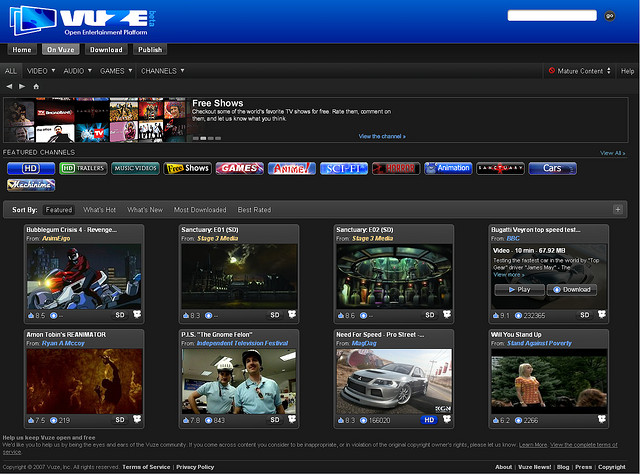
Task: Open the Bubblegum Crisis 4 thumbnail
Action: pos(84,276)
